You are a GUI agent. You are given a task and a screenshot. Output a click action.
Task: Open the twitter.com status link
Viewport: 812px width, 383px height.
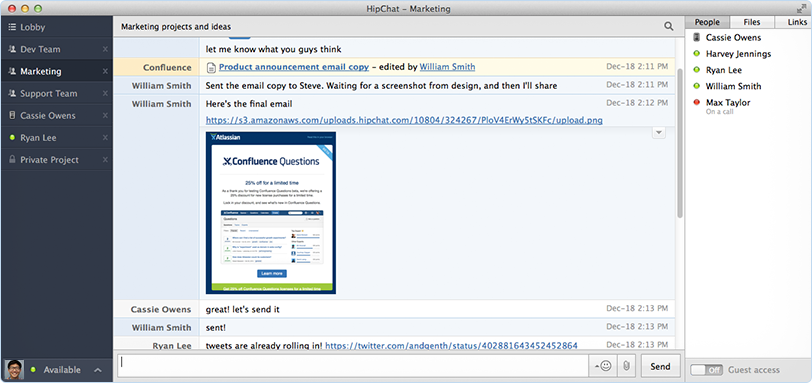click(451, 345)
